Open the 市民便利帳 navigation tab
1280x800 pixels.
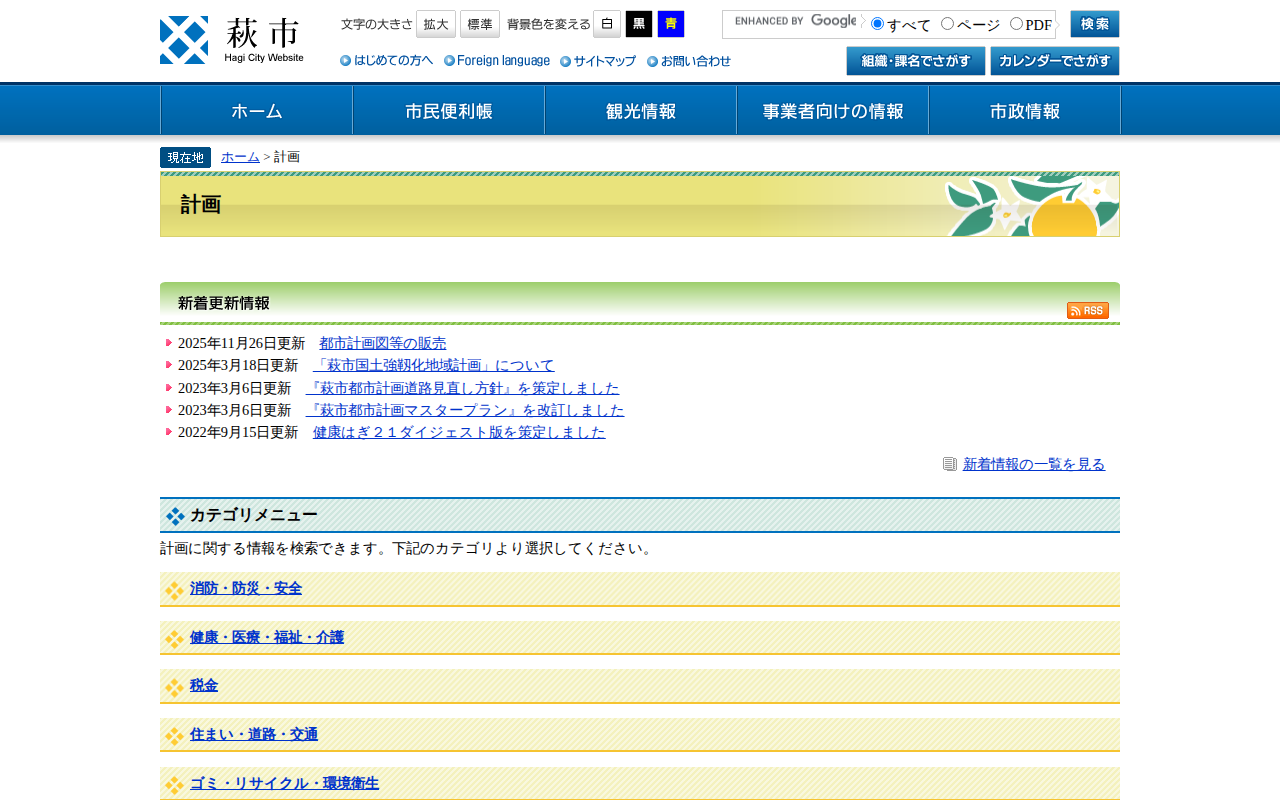click(448, 110)
